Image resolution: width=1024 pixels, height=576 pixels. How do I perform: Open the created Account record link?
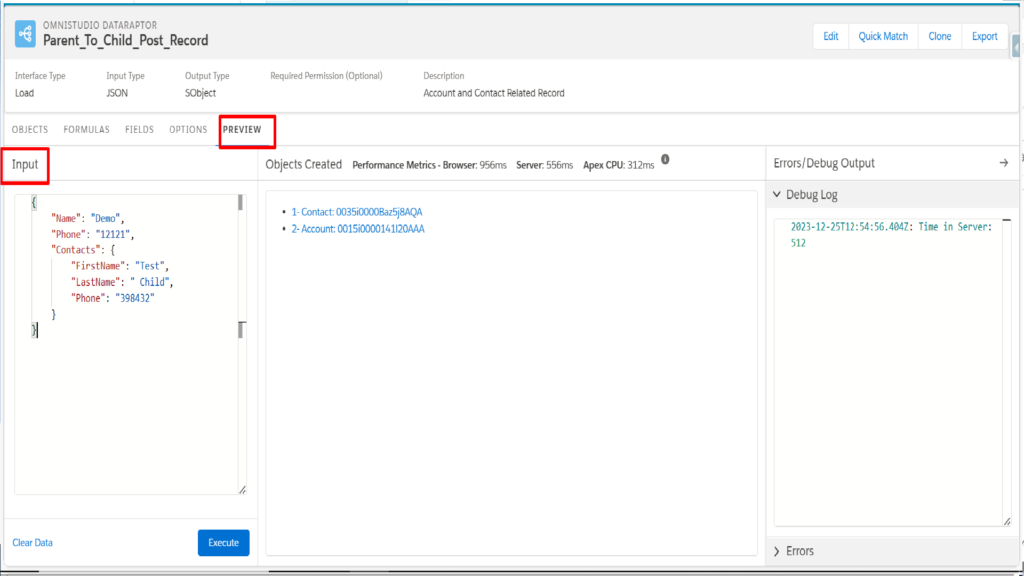(x=358, y=229)
